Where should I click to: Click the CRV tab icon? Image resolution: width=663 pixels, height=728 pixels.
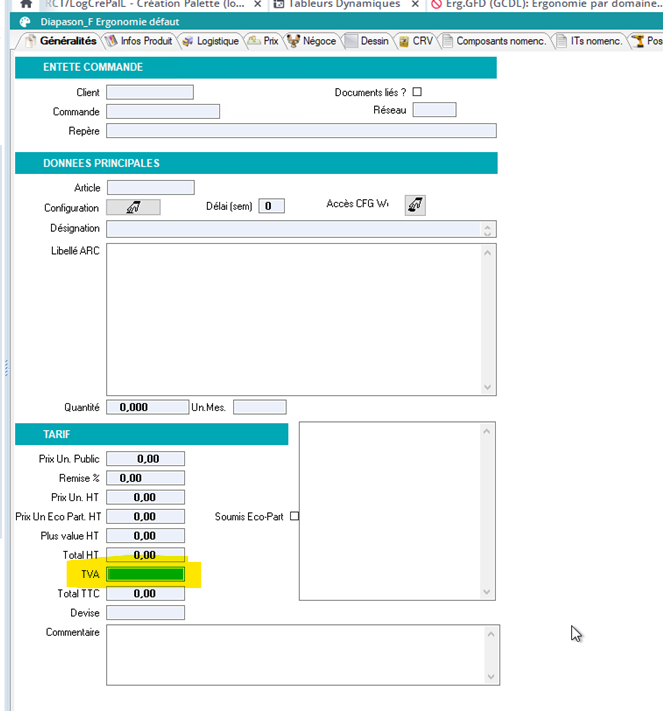[x=404, y=41]
